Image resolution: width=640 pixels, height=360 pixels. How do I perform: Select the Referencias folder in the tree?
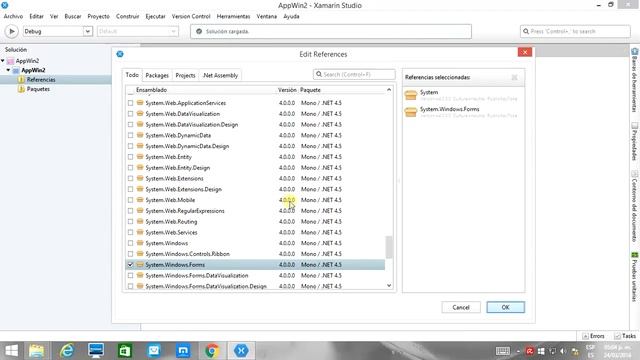pos(41,80)
